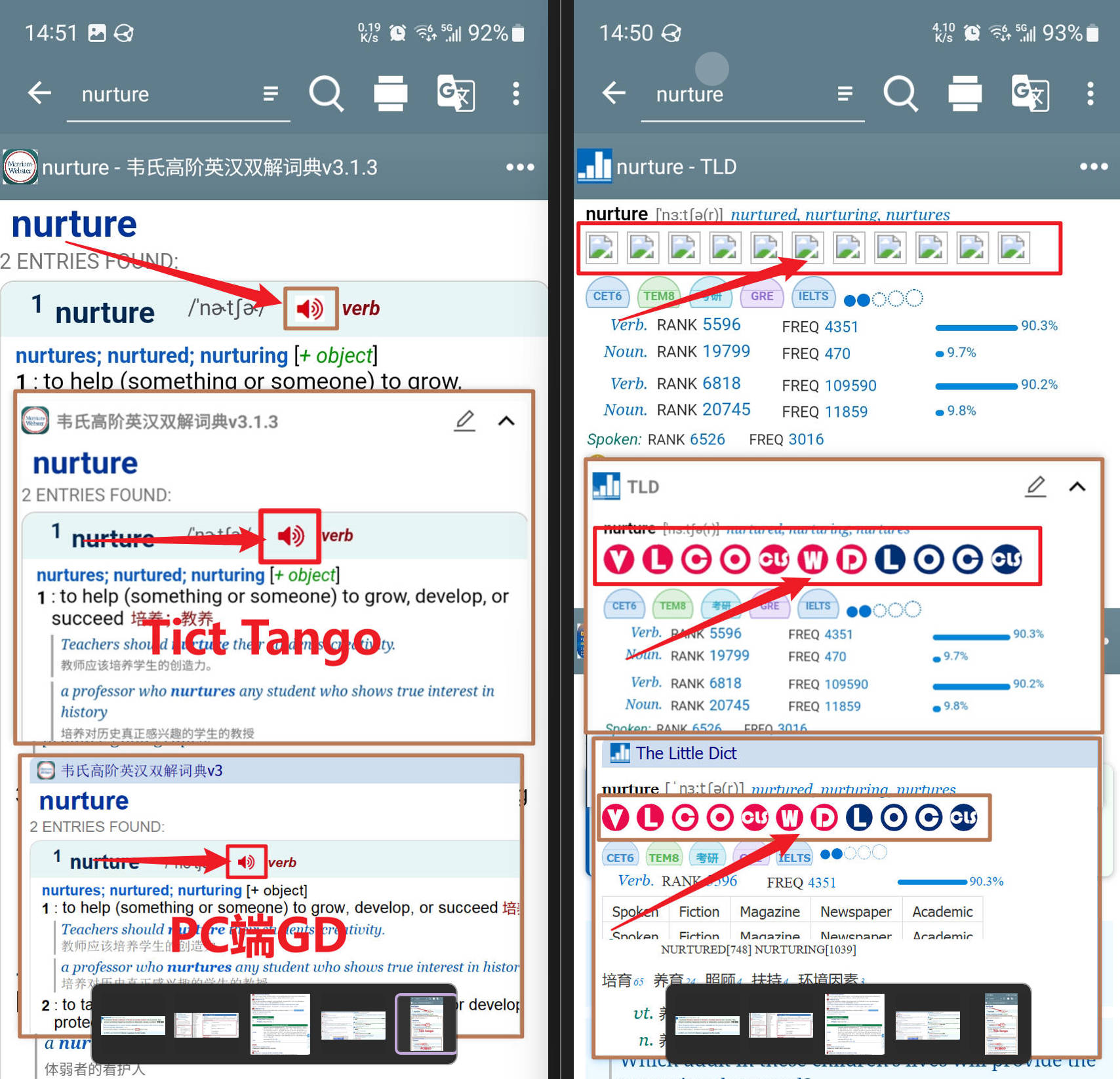The width and height of the screenshot is (1120, 1079).
Task: Tap the IELTS tag in TLD popup card
Action: 817,605
